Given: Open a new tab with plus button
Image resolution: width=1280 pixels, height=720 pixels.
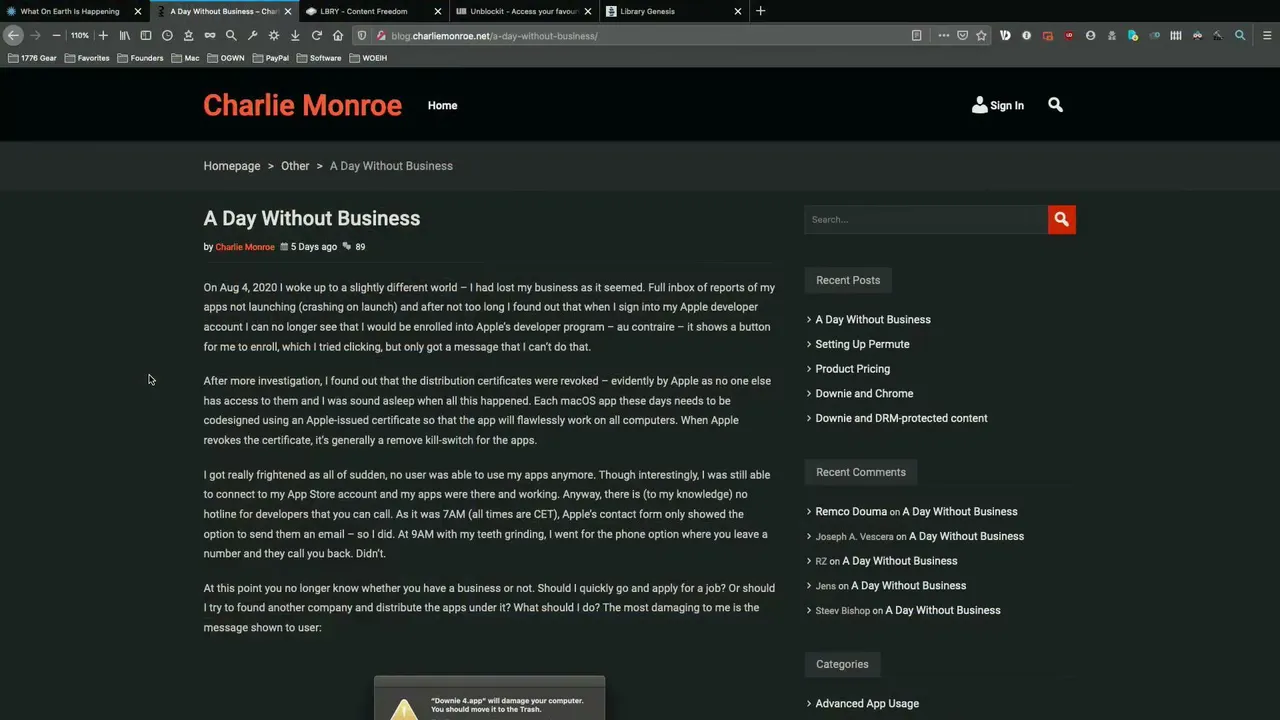Looking at the screenshot, I should coord(760,11).
